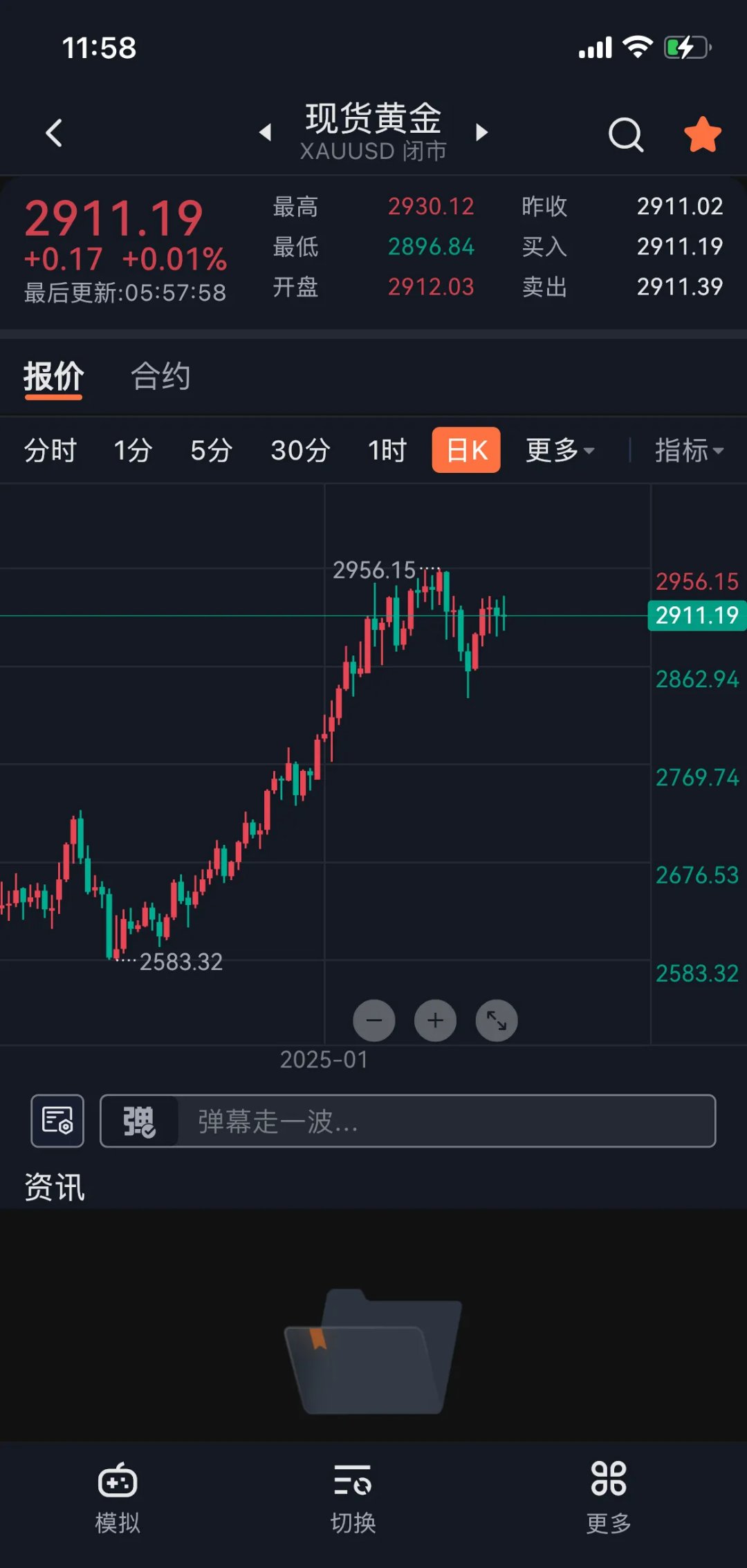Zoom in chart with plus button
Image resolution: width=747 pixels, height=1568 pixels.
(435, 1020)
